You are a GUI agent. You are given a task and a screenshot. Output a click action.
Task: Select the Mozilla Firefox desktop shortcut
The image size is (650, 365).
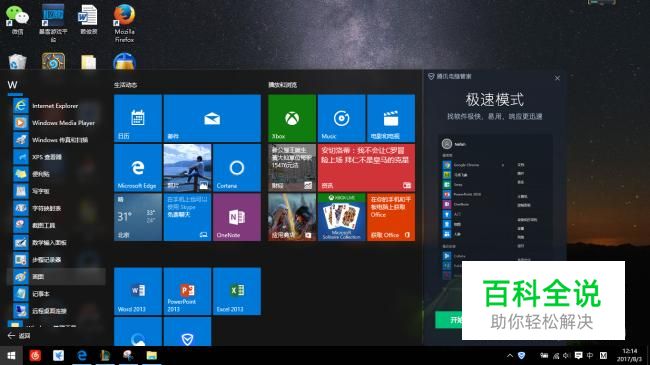tap(124, 23)
